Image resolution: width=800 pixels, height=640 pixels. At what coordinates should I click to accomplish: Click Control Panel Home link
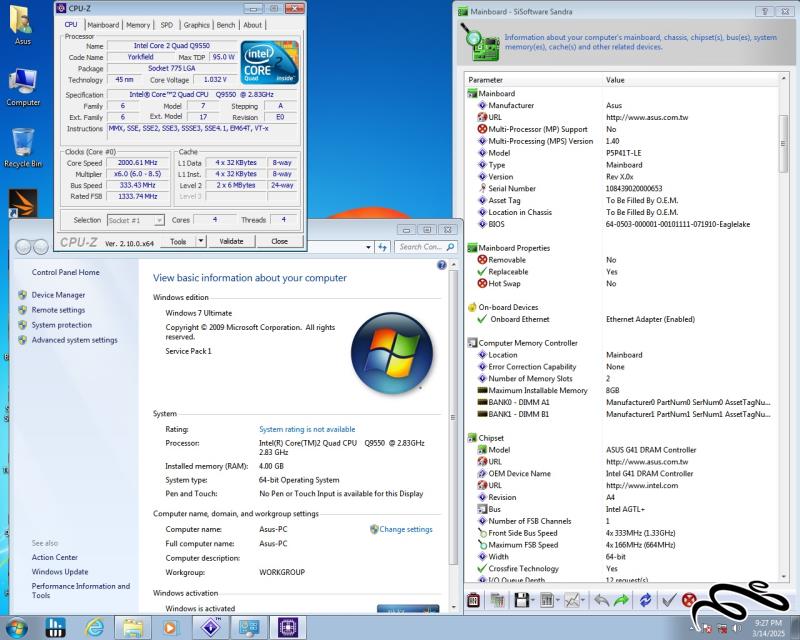[65, 272]
